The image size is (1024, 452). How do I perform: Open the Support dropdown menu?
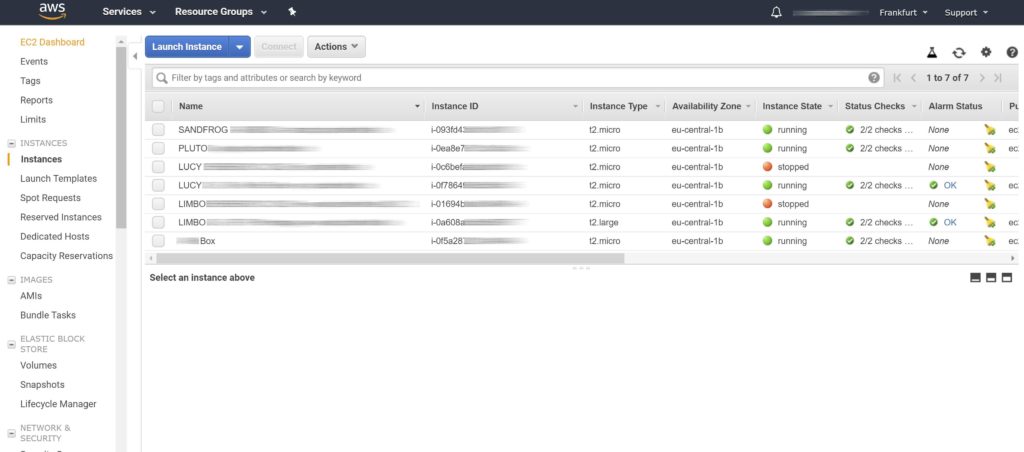966,12
